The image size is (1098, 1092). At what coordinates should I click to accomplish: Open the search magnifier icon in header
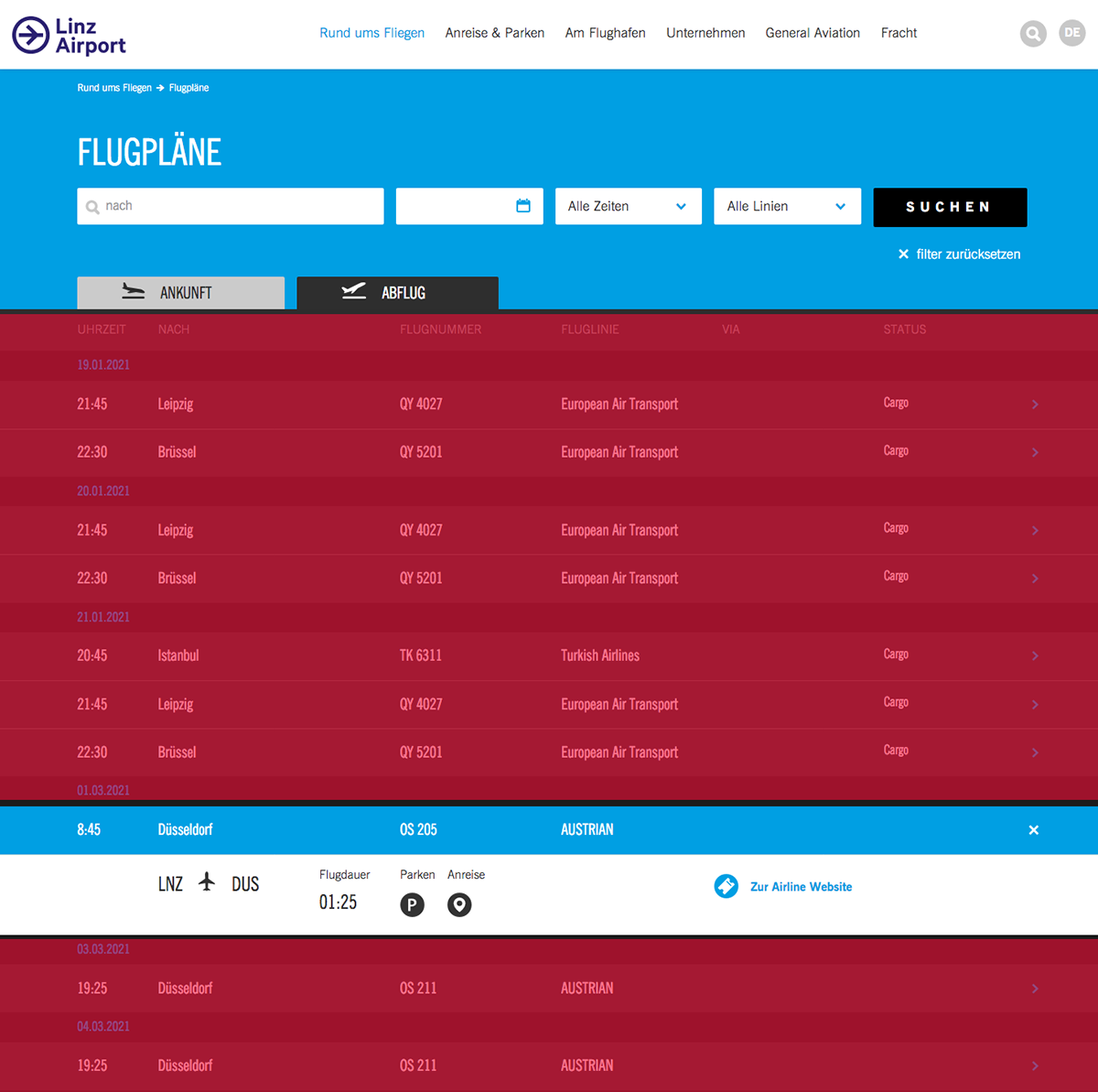click(x=1033, y=34)
